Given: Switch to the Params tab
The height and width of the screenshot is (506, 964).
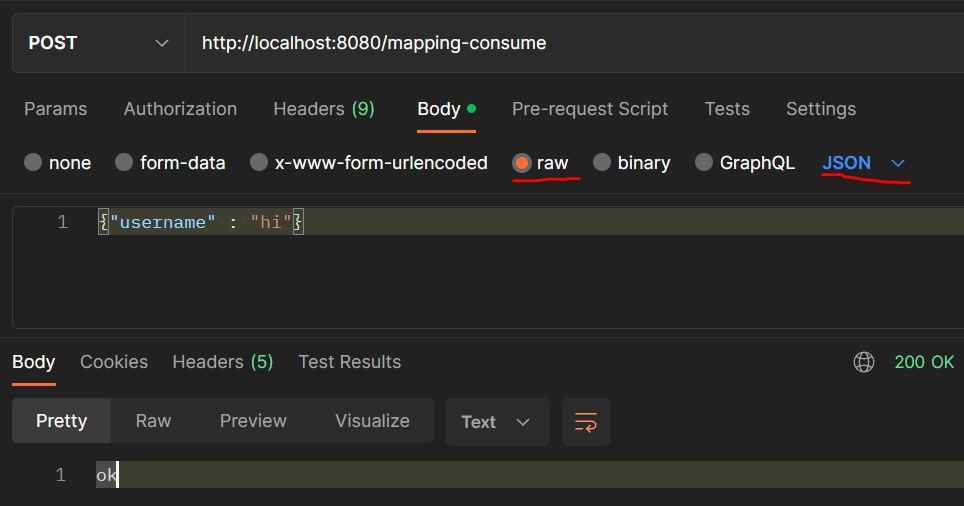Looking at the screenshot, I should pos(55,109).
